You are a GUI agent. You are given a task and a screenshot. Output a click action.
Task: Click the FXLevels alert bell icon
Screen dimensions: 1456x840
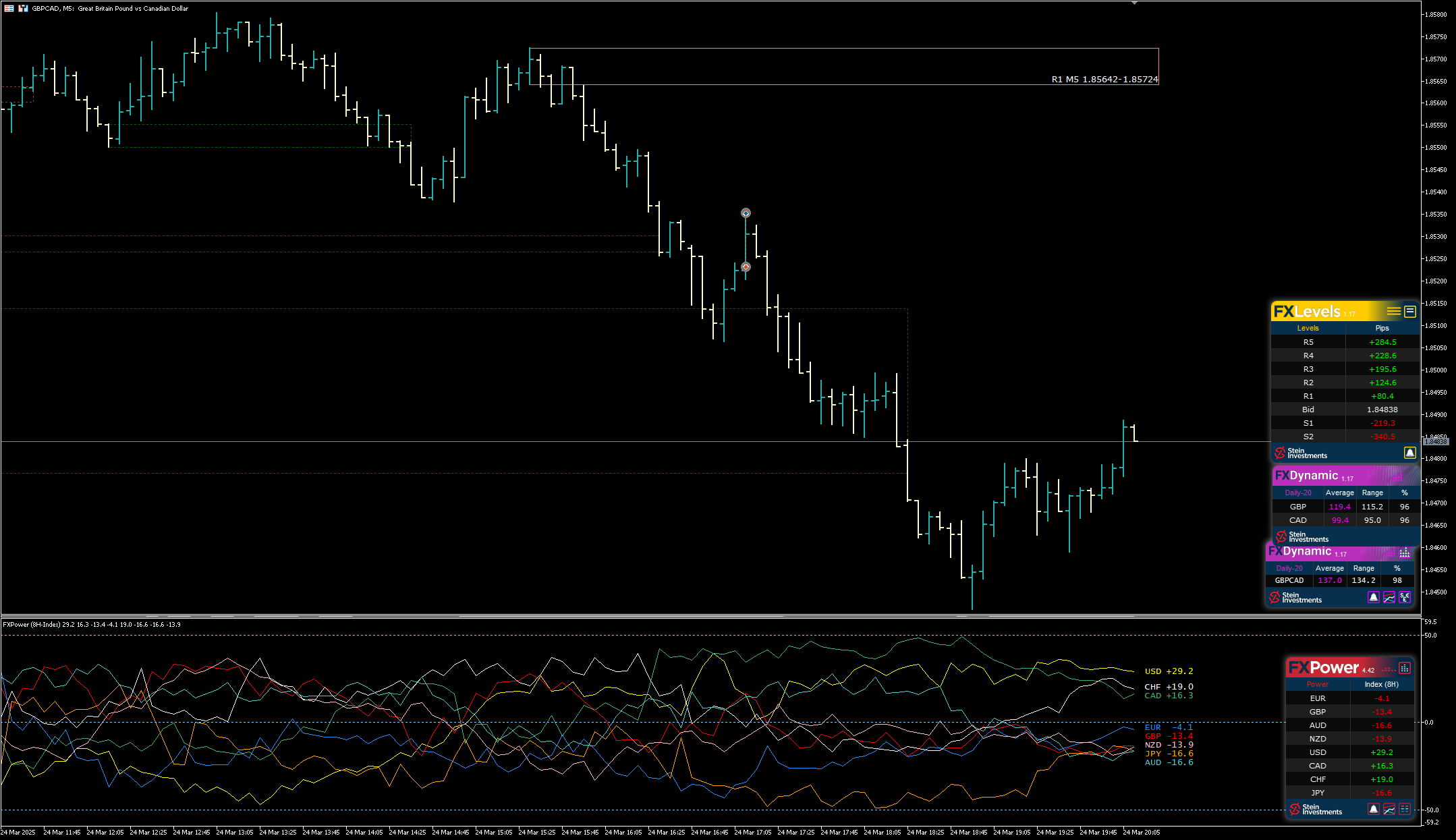(1409, 453)
